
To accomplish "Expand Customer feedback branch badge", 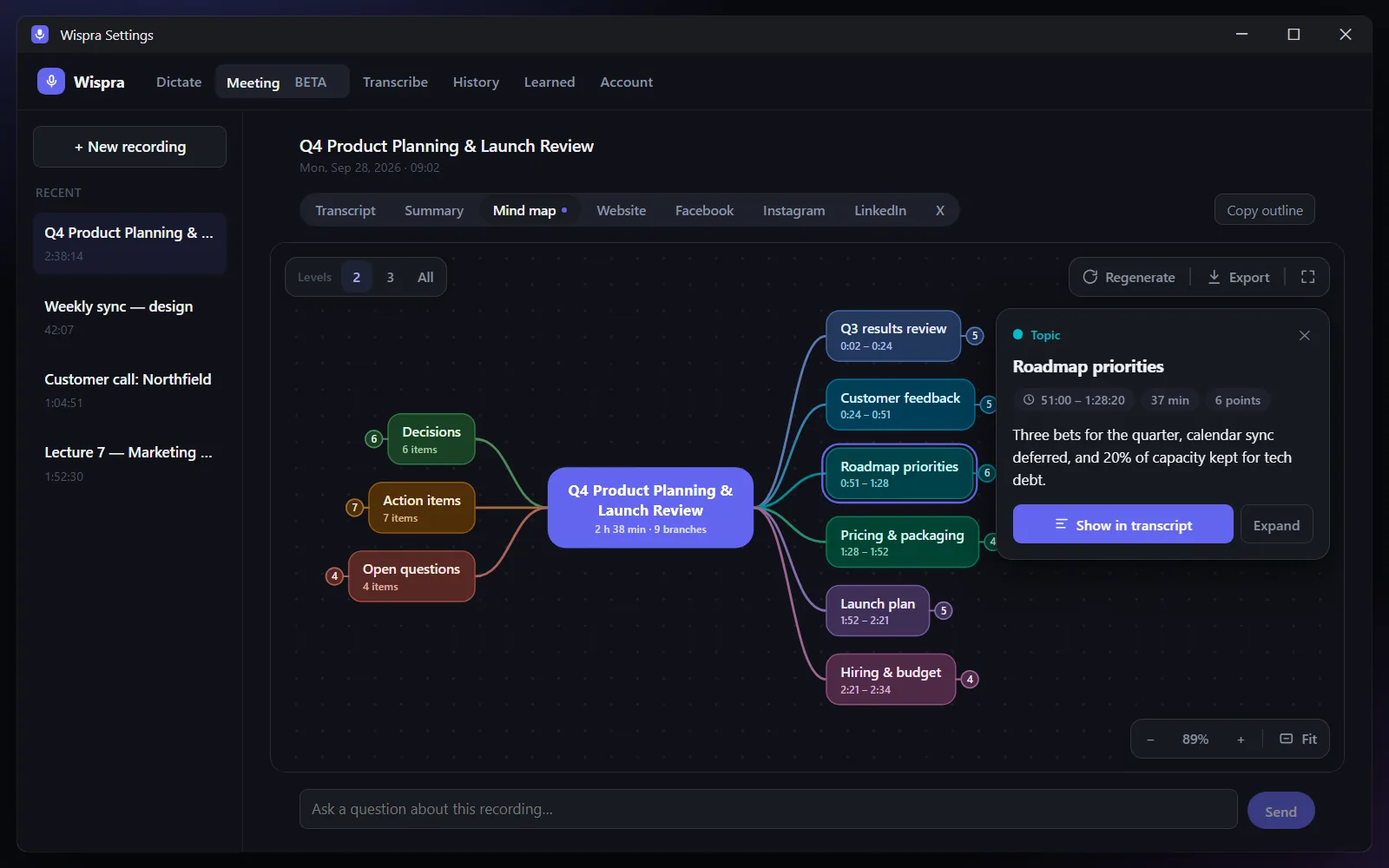I will 988,404.
